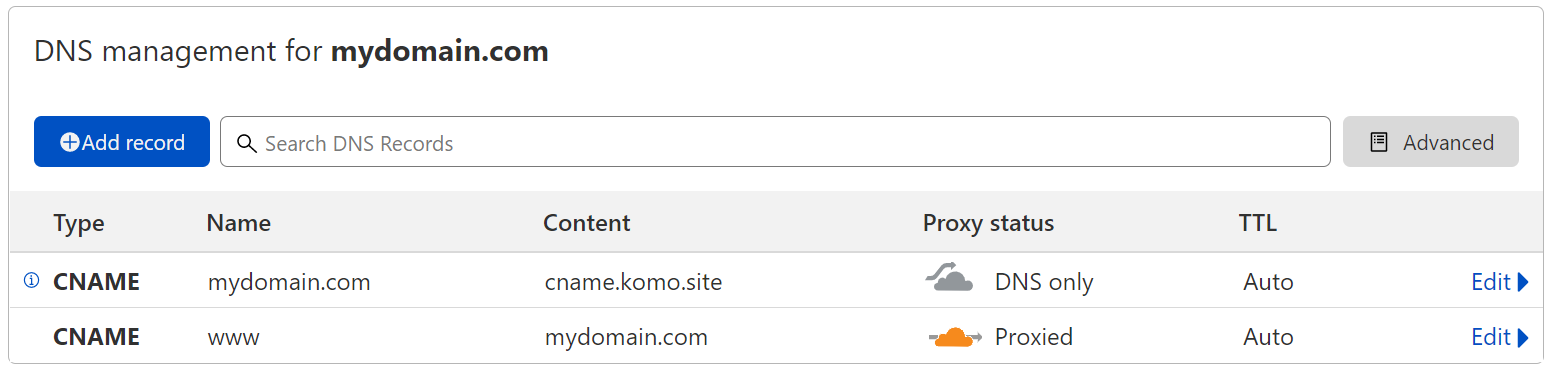Click the arrow next to first Edit
1554x372 pixels.
(1523, 282)
